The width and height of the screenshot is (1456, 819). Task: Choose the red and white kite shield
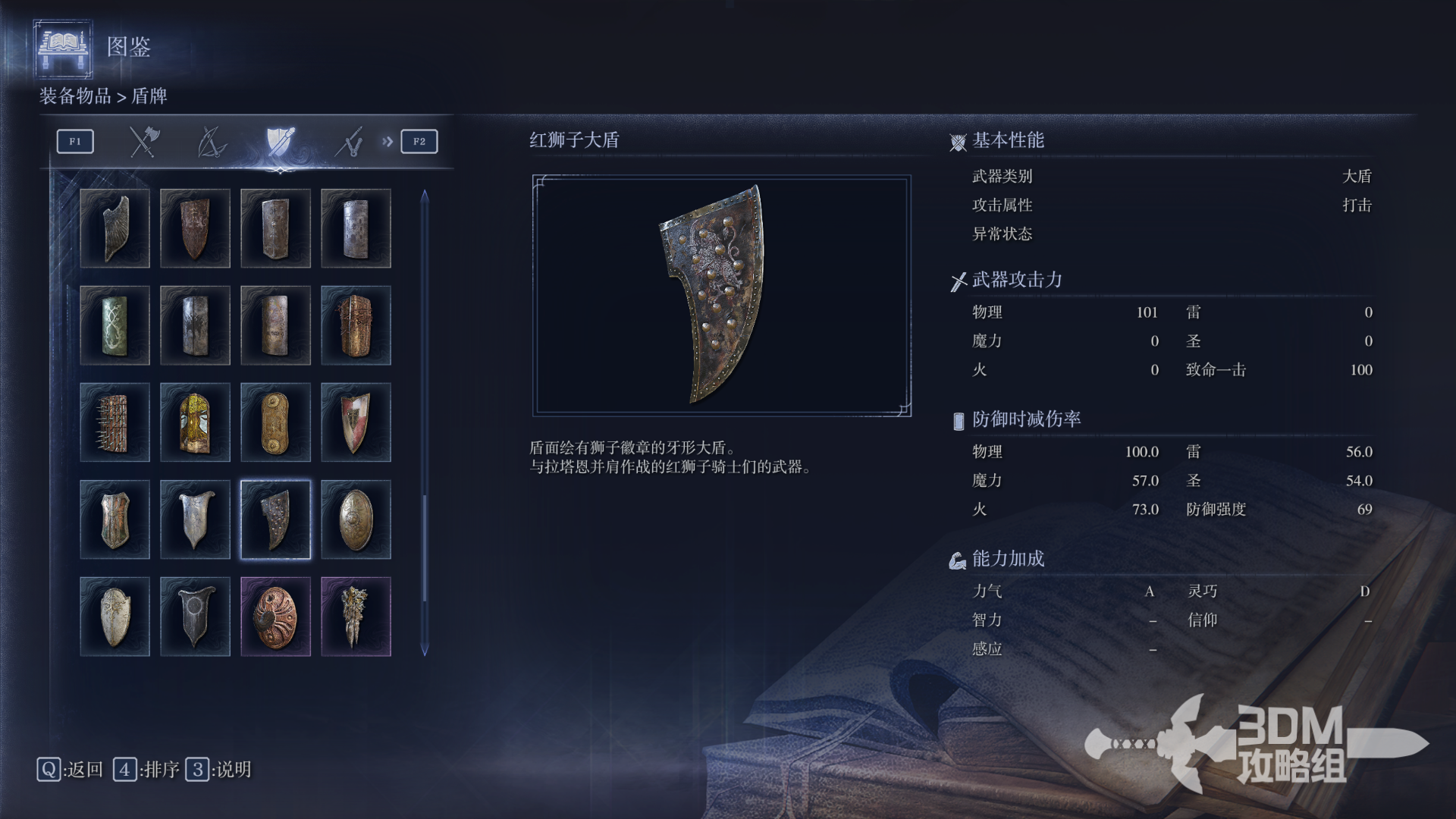[x=356, y=422]
